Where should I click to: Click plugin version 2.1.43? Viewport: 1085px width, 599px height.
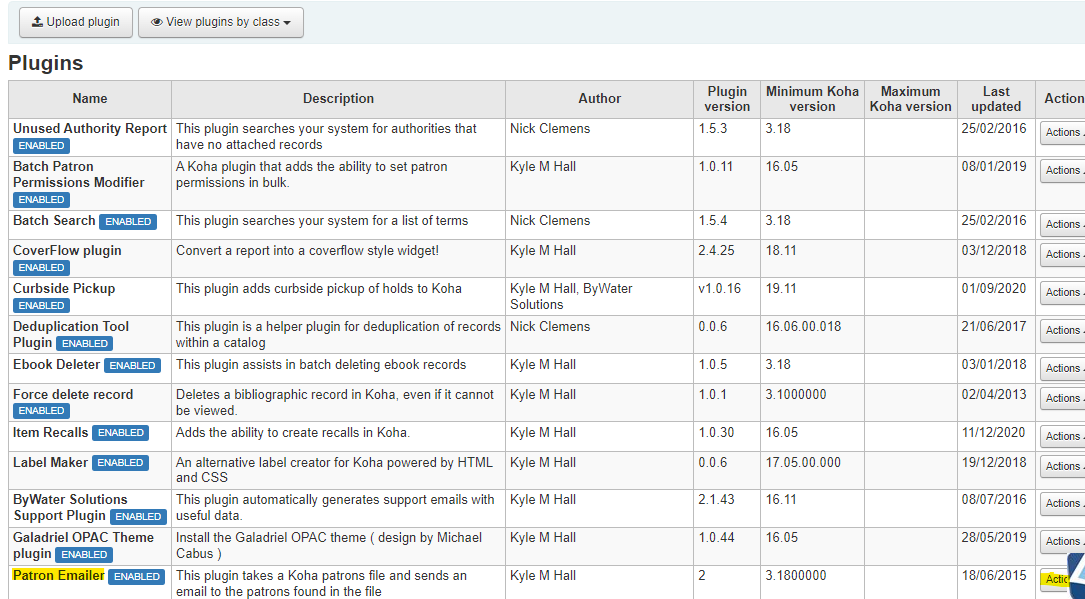pos(716,499)
